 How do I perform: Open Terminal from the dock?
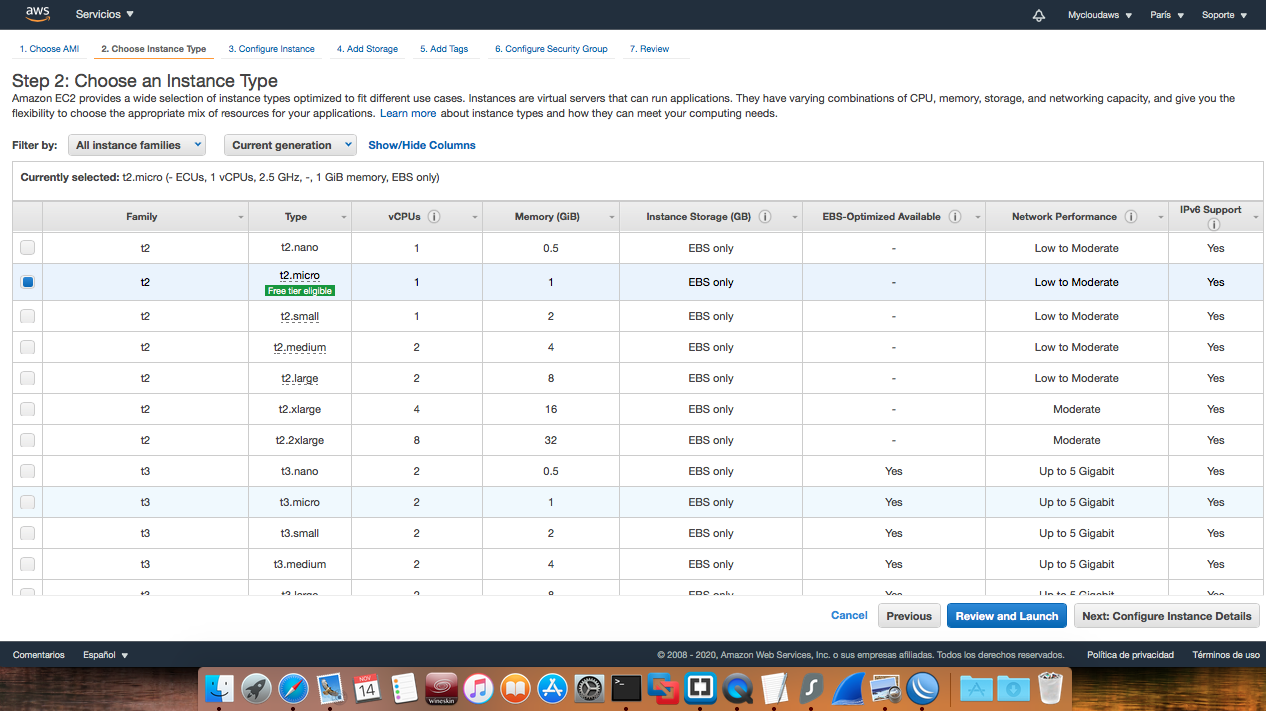pos(626,688)
